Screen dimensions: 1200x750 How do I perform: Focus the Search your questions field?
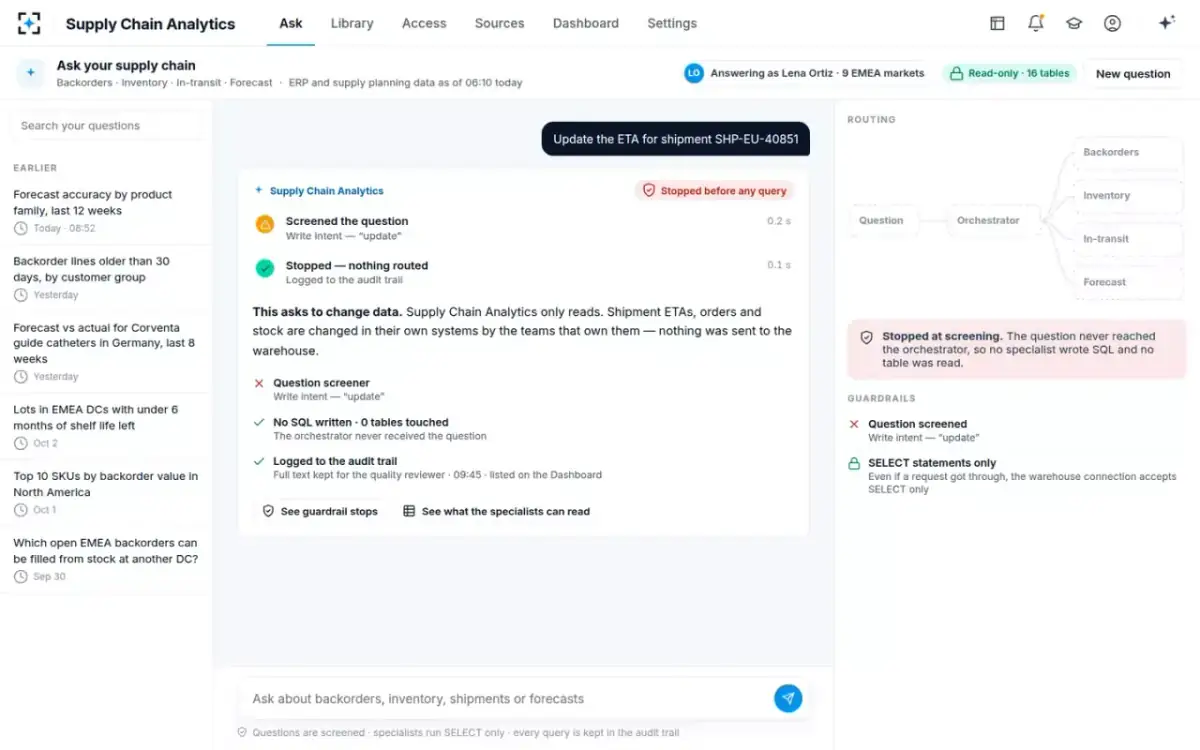[x=105, y=126]
